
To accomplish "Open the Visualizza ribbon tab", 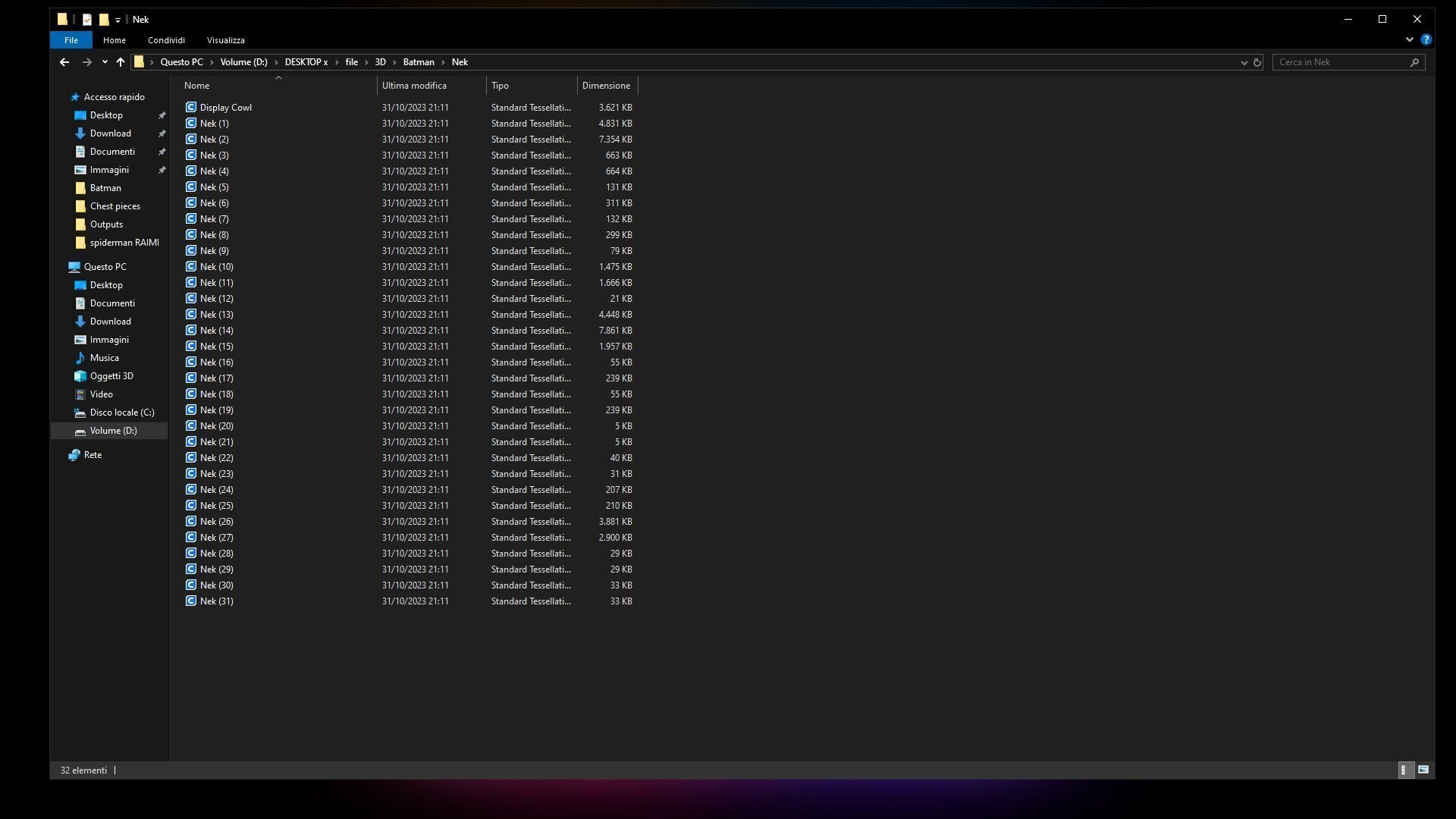I will pyautogui.click(x=225, y=40).
